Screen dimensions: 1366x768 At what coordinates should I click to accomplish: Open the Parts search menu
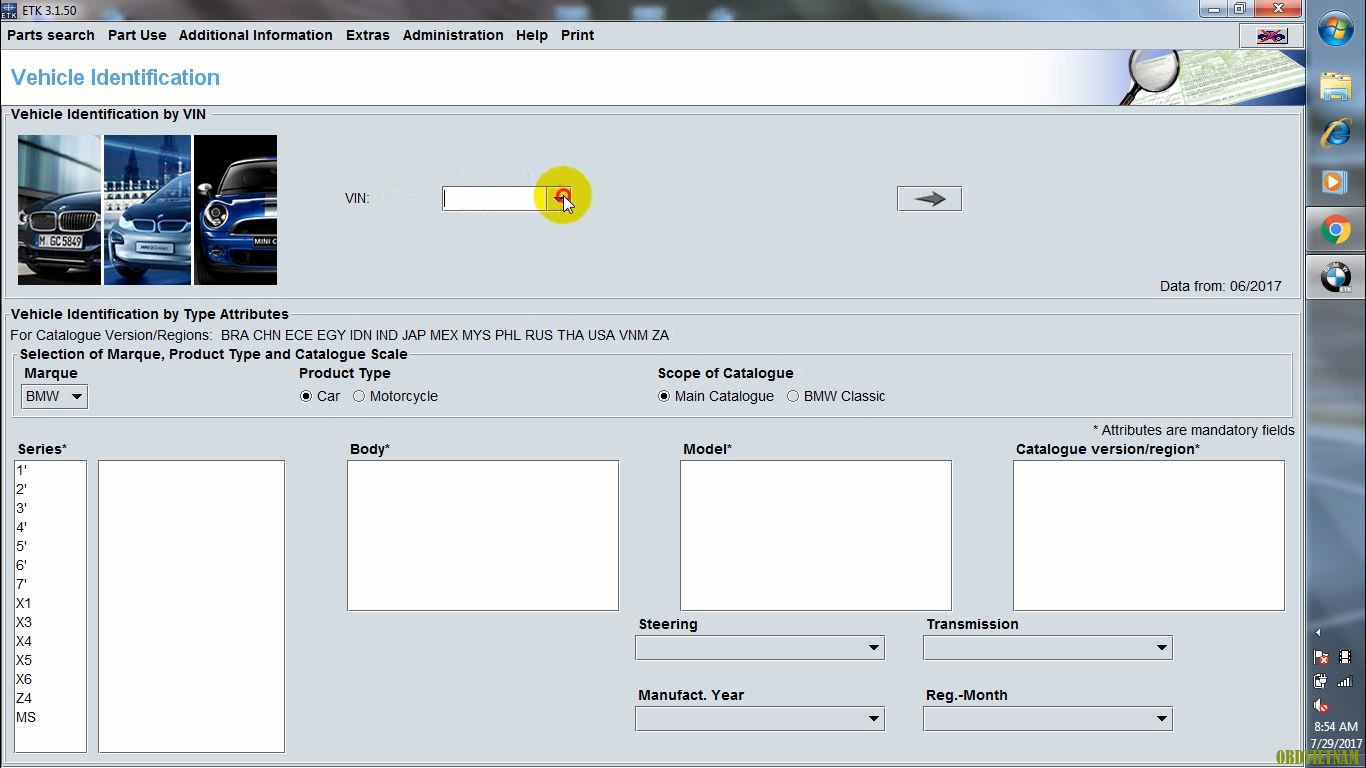click(x=51, y=35)
